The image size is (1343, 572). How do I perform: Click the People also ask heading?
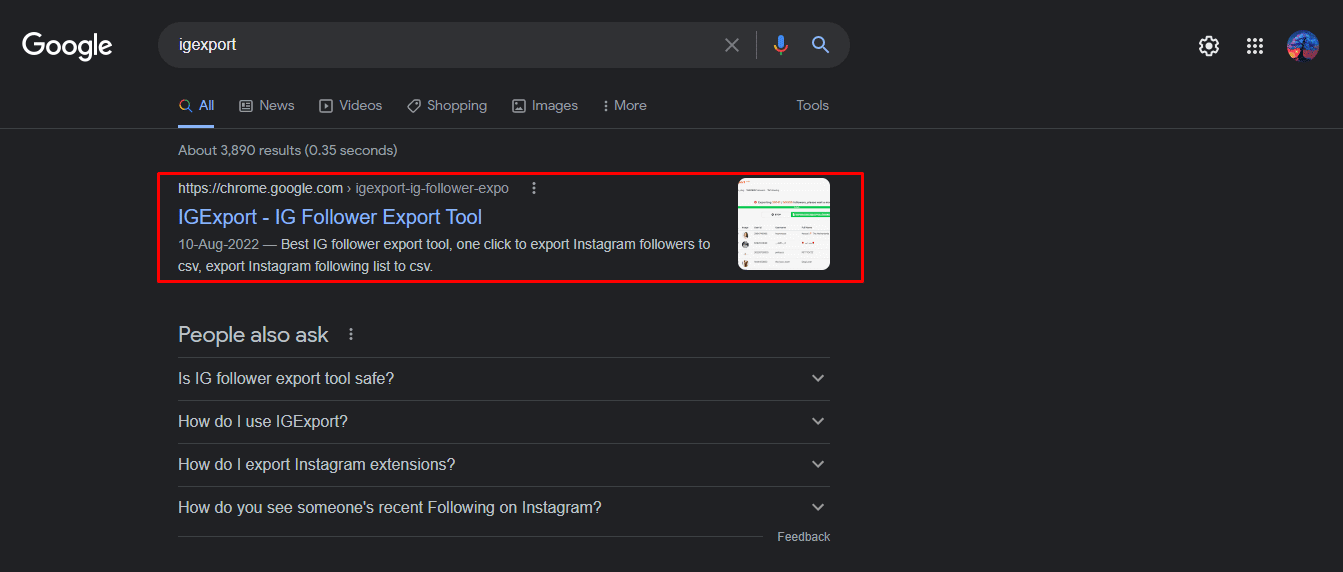[253, 335]
